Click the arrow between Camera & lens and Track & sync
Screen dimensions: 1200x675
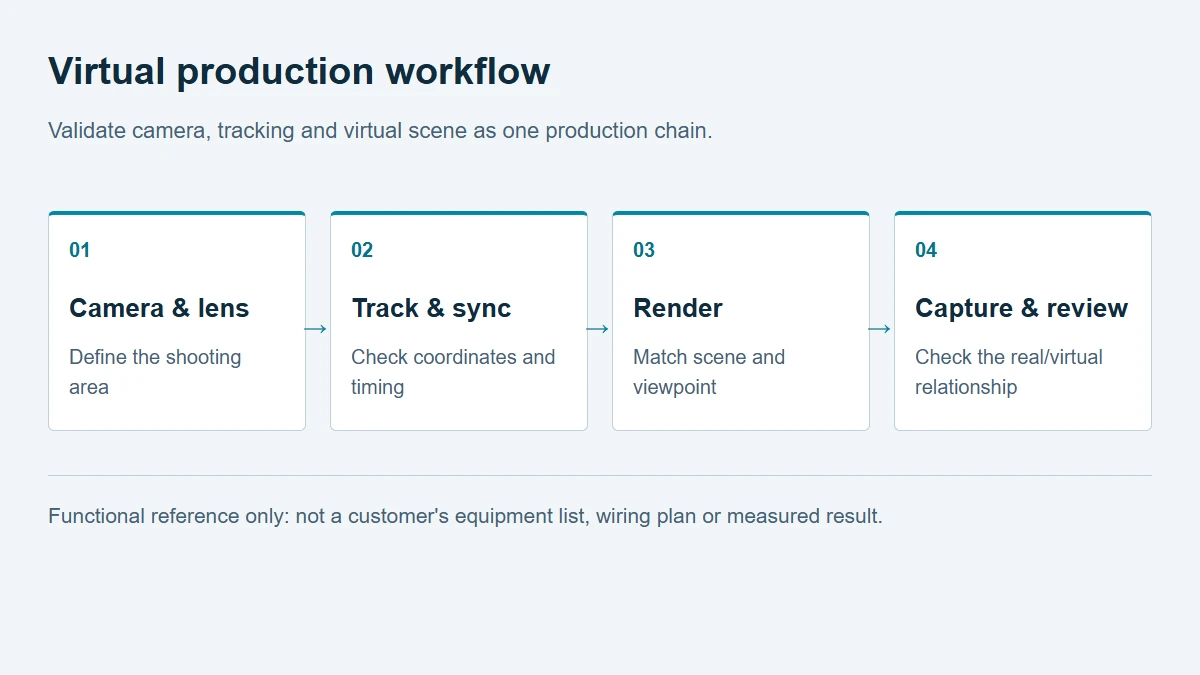tap(316, 329)
